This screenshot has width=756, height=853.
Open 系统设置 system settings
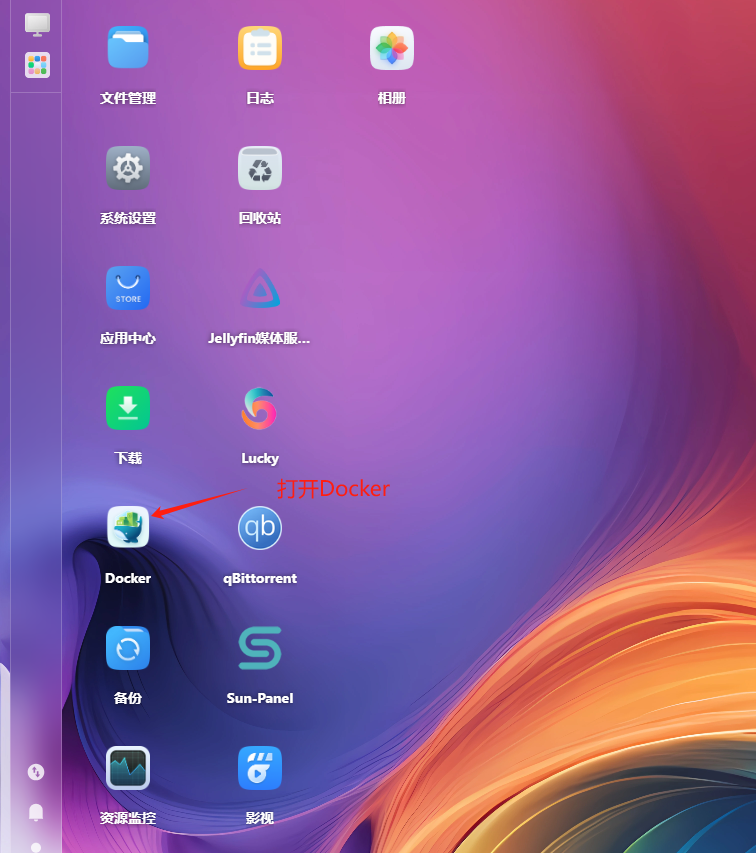[x=128, y=168]
